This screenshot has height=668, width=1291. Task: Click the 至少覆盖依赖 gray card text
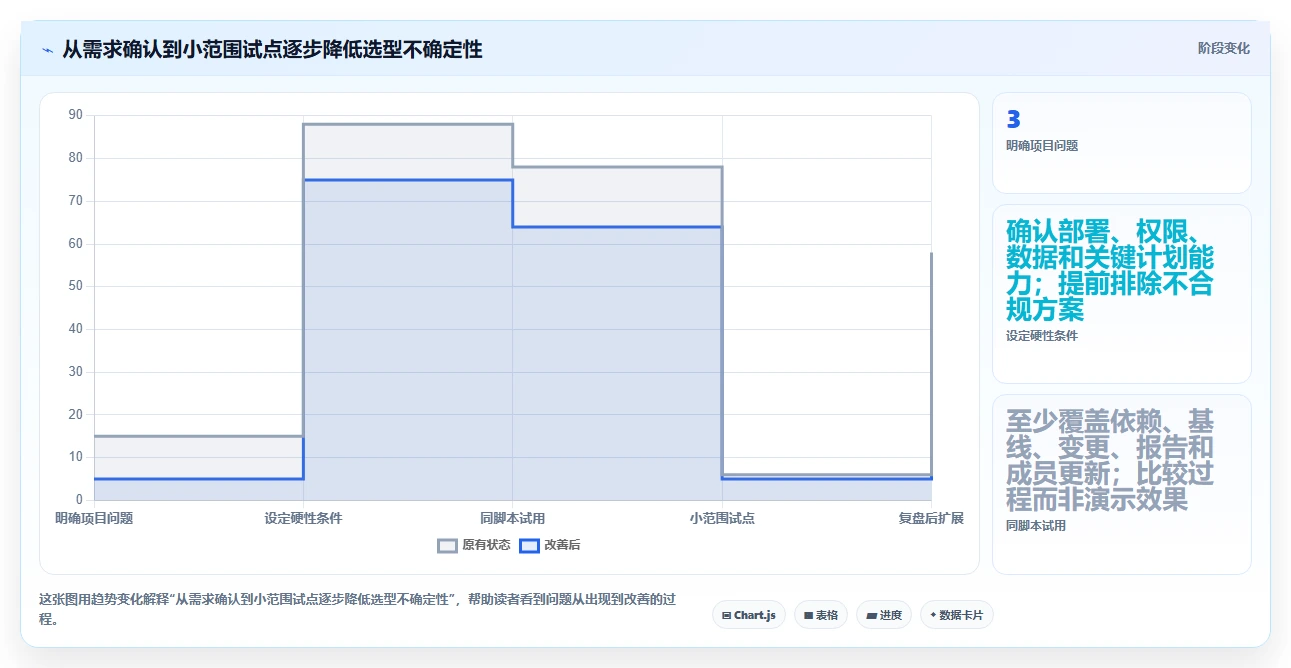tap(1110, 460)
